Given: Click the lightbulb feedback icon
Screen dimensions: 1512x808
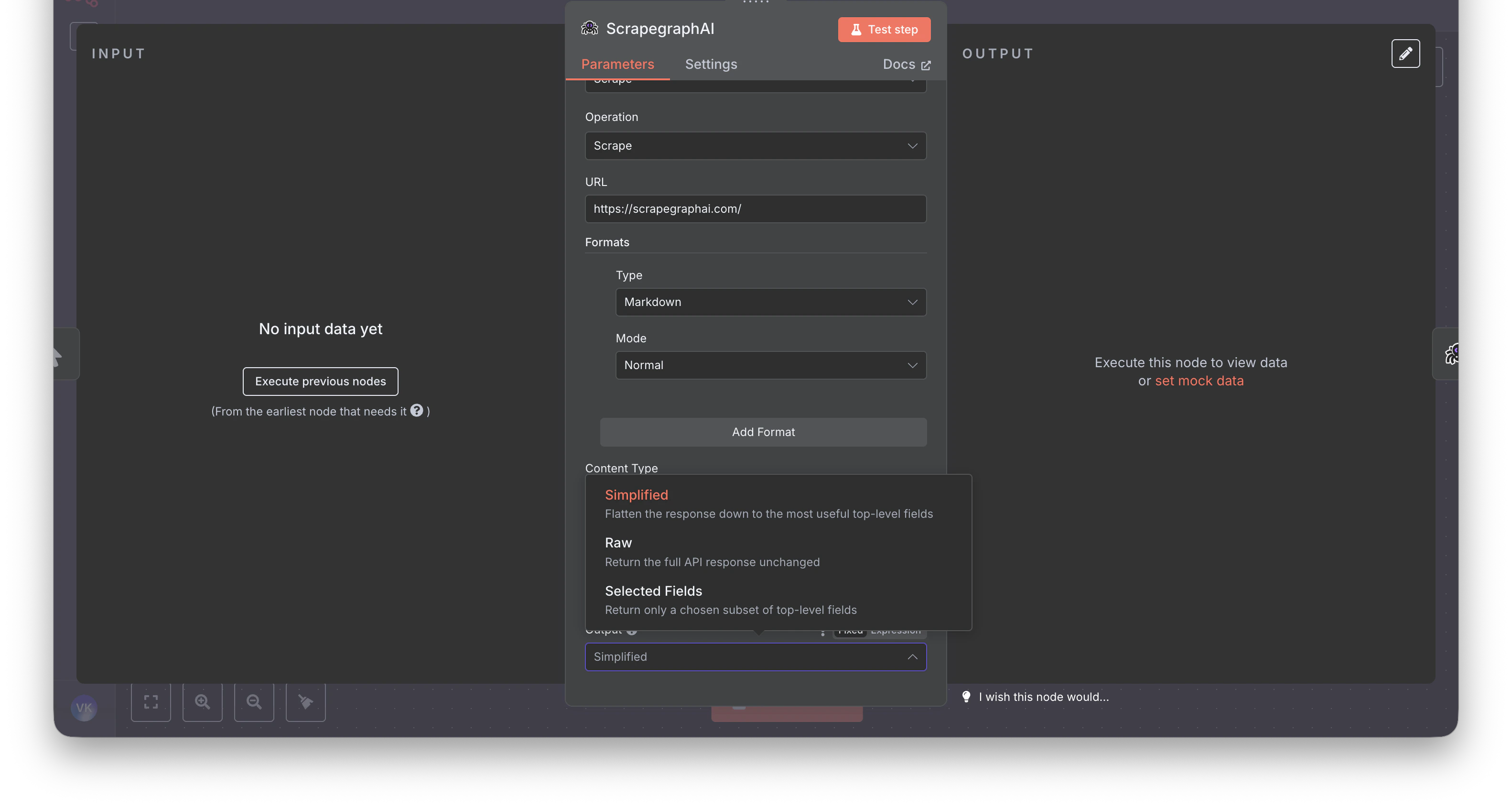Looking at the screenshot, I should (x=966, y=697).
